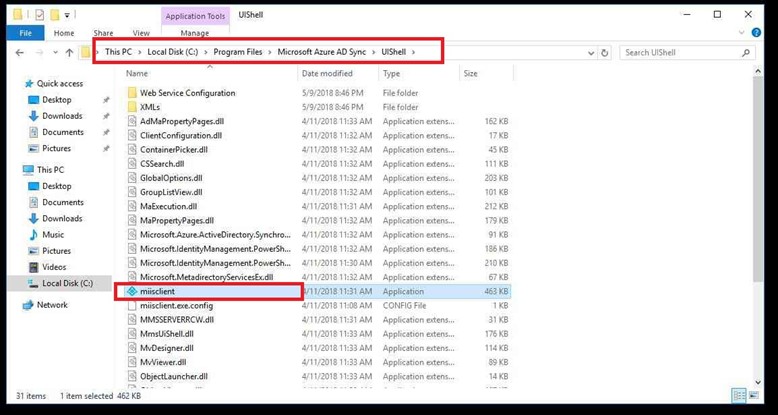Select the miisclient application file

coord(160,291)
